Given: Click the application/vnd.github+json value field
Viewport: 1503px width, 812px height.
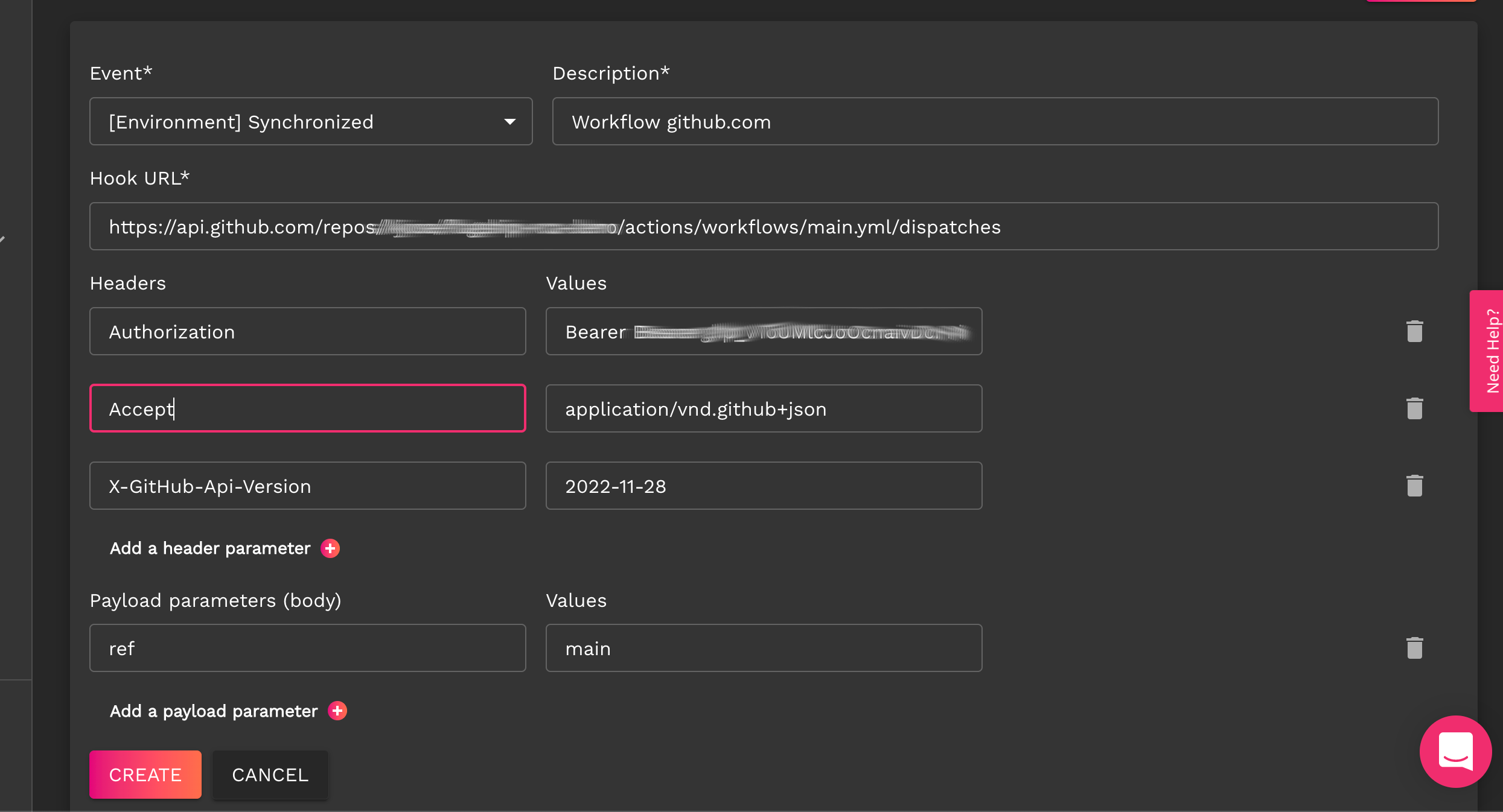Looking at the screenshot, I should click(764, 408).
